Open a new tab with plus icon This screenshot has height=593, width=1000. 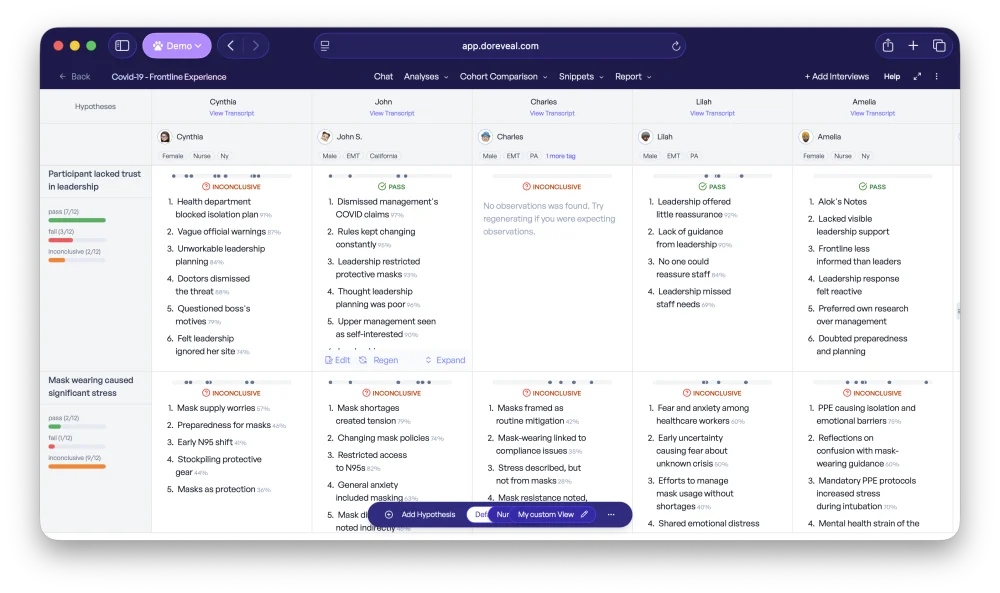click(x=913, y=45)
